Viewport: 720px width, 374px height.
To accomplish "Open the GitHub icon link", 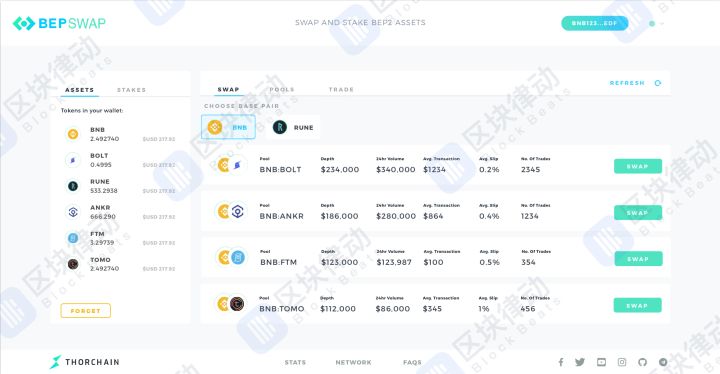I will pos(642,362).
